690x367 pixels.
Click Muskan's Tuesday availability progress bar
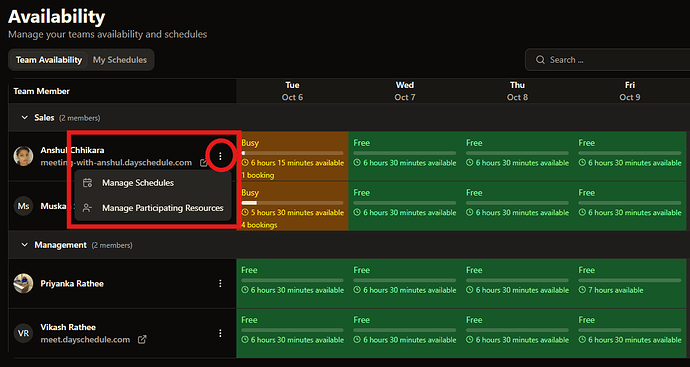click(x=292, y=203)
